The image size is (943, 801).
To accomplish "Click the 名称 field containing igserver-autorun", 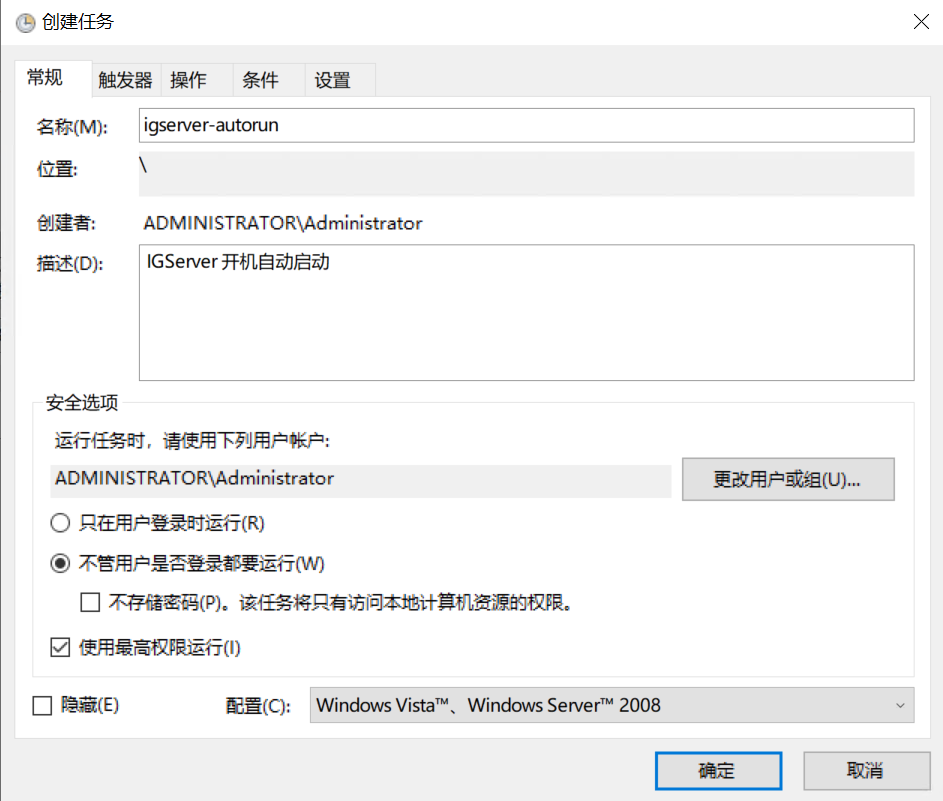I will coord(526,125).
